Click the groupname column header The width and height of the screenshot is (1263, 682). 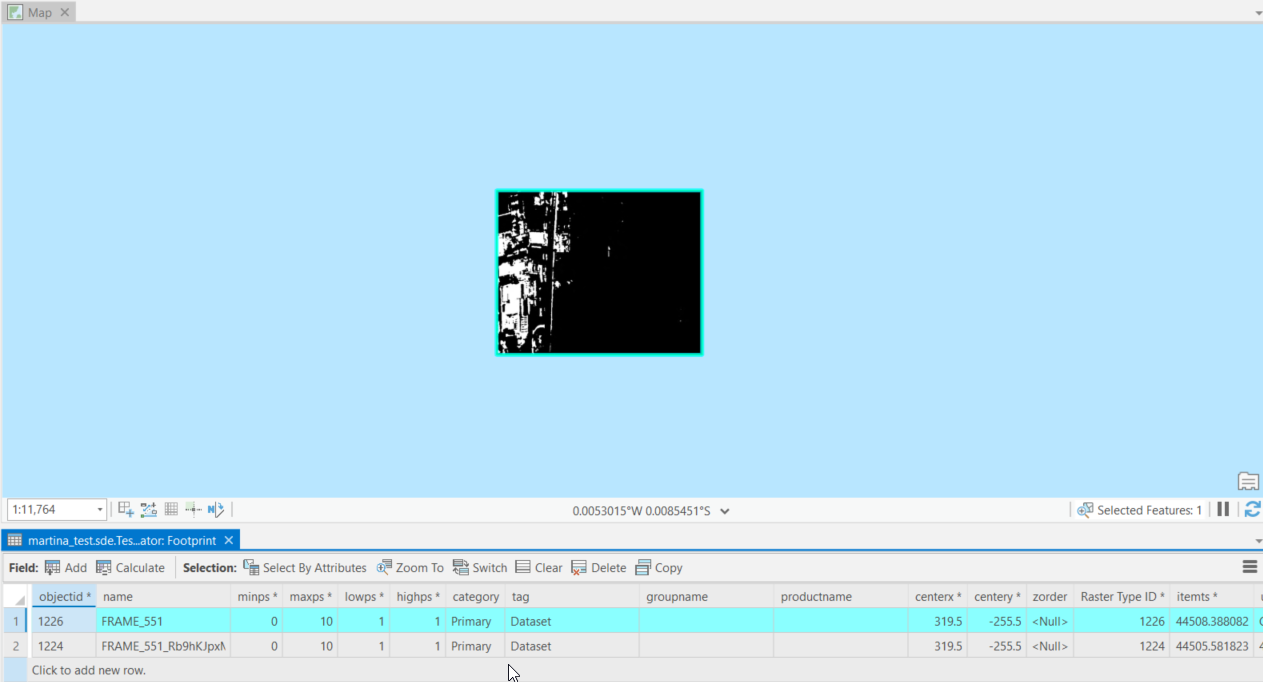pos(706,596)
